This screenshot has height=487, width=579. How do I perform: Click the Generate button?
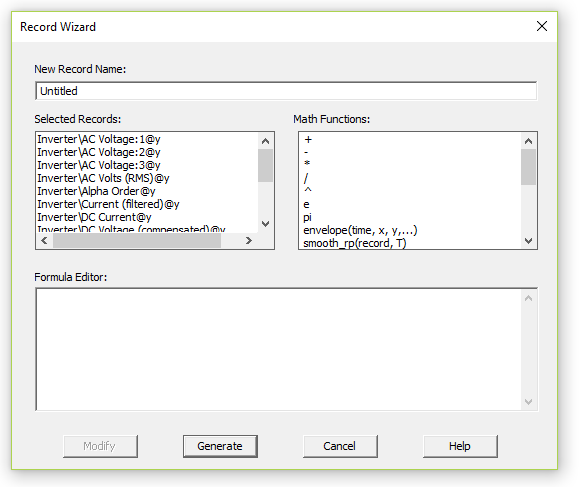point(220,446)
